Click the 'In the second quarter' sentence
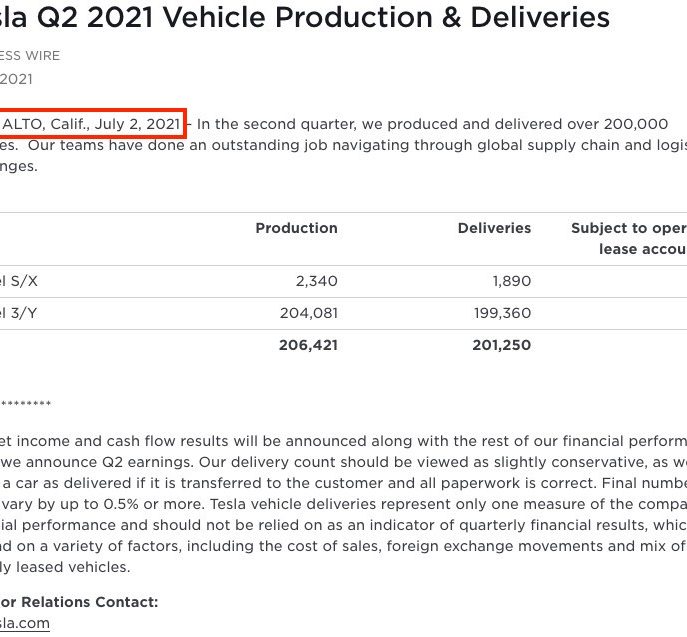 point(432,124)
